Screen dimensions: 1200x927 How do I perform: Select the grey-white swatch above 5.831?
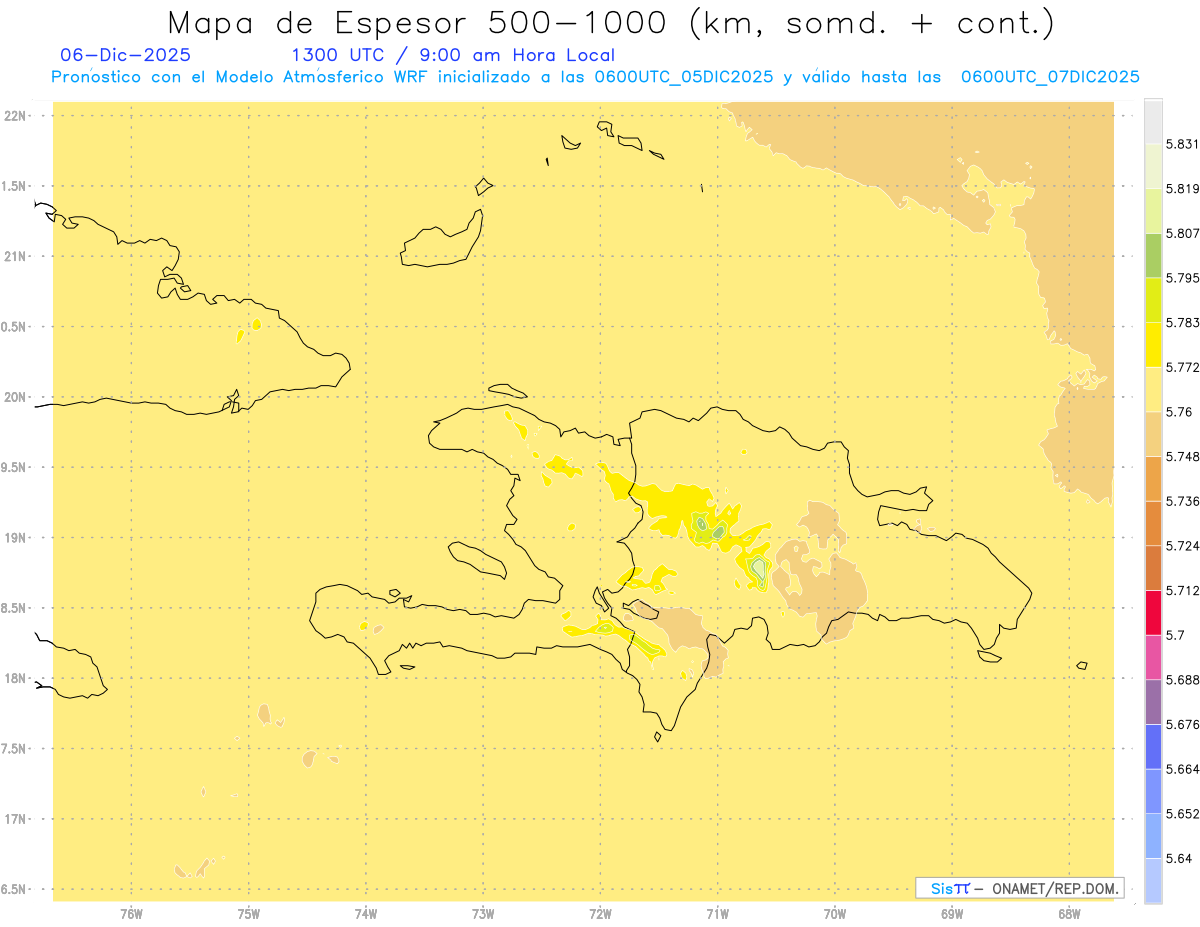(1153, 121)
